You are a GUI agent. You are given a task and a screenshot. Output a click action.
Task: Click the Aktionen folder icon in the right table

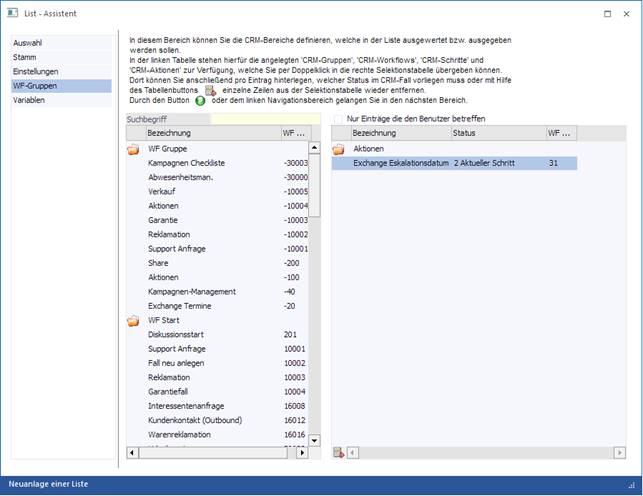338,149
